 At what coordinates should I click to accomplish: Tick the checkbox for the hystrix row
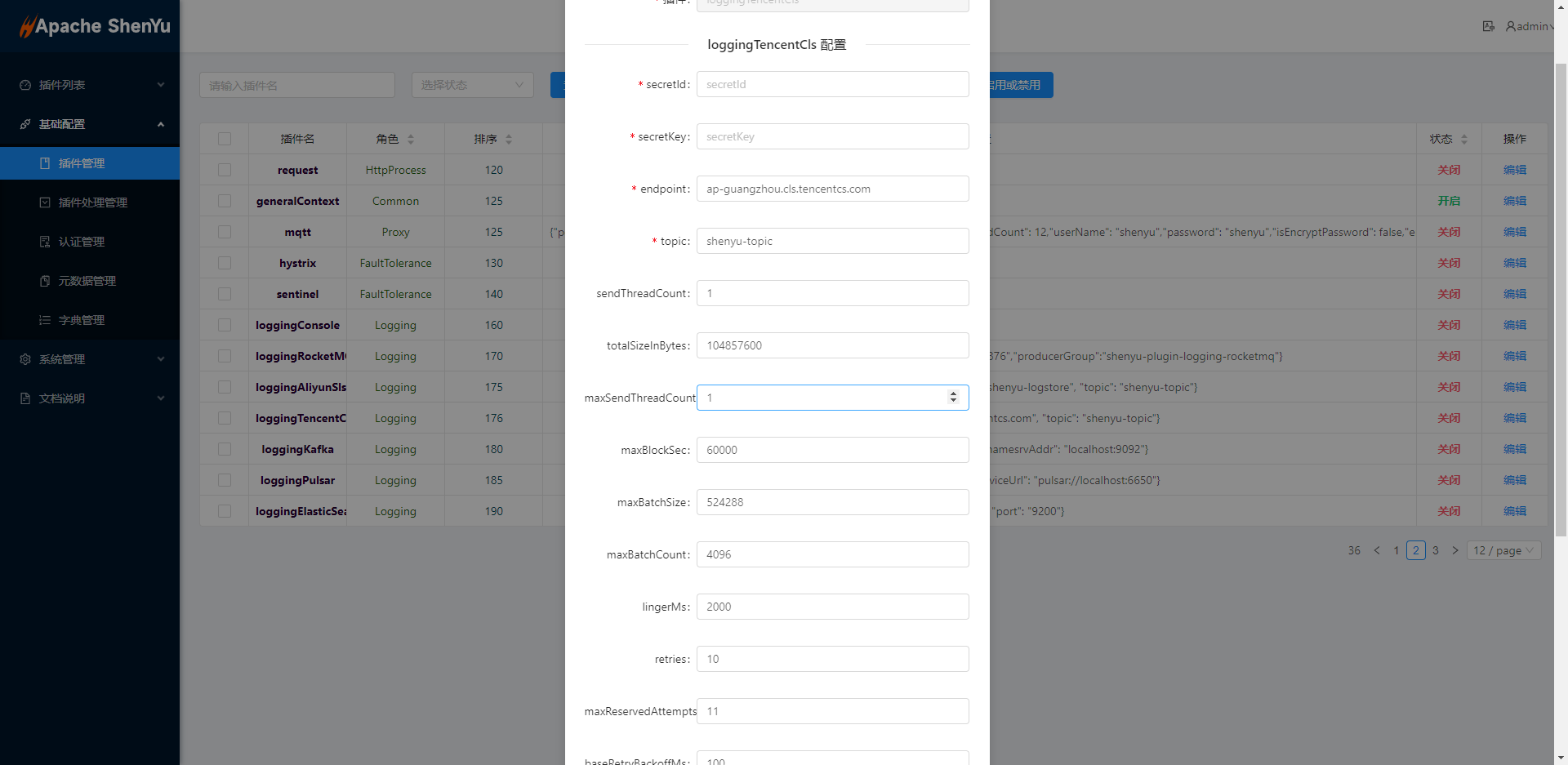pos(225,263)
